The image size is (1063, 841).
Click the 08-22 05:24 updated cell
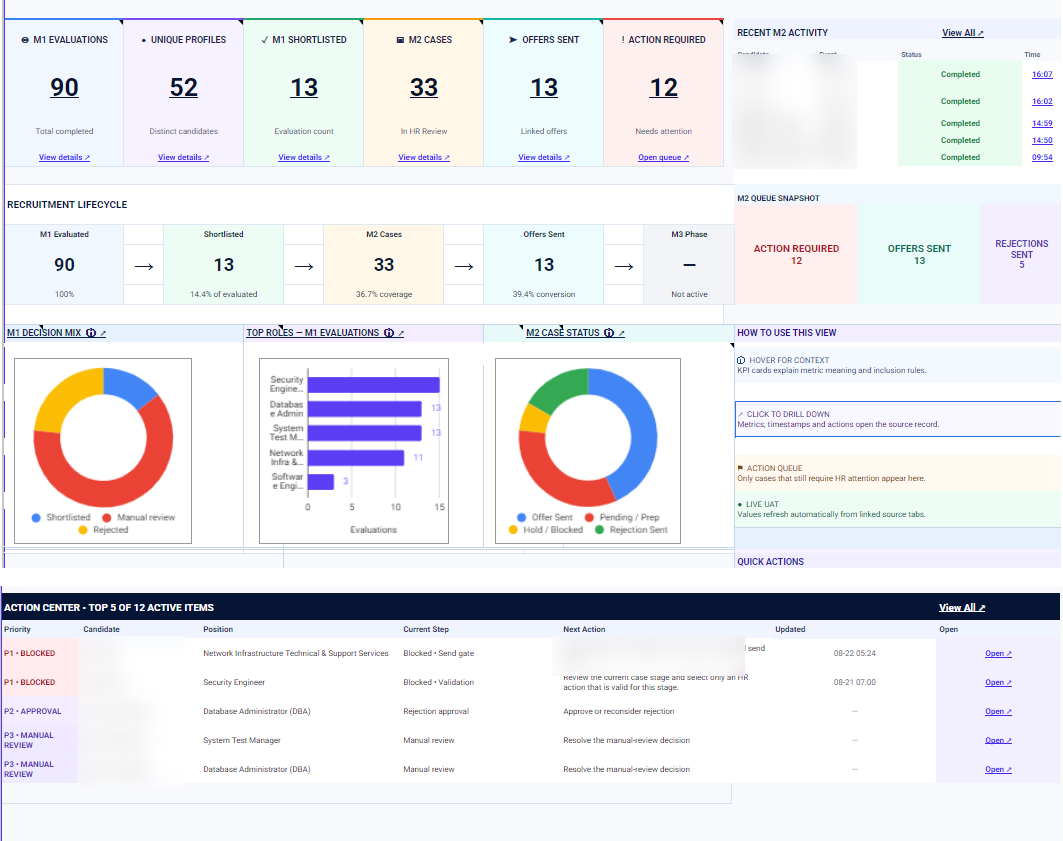[854, 654]
